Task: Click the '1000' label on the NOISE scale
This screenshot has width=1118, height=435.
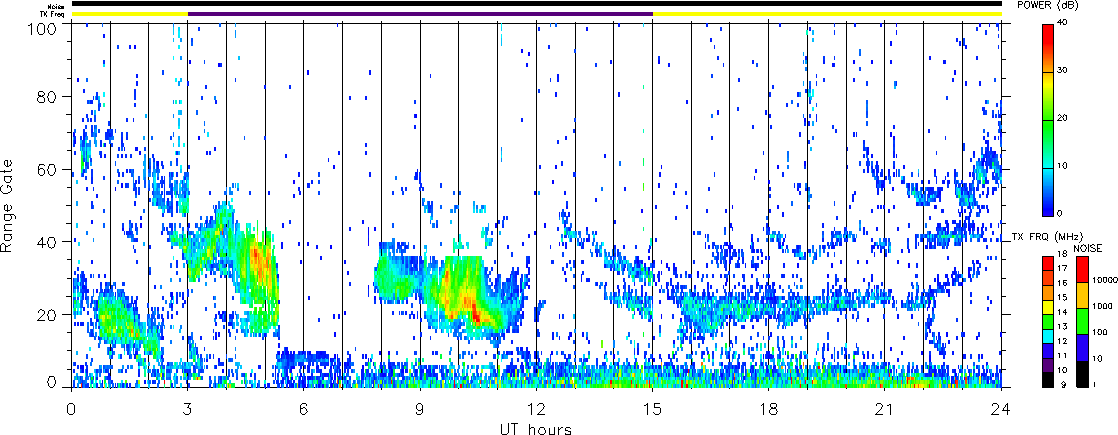Action: [1102, 307]
